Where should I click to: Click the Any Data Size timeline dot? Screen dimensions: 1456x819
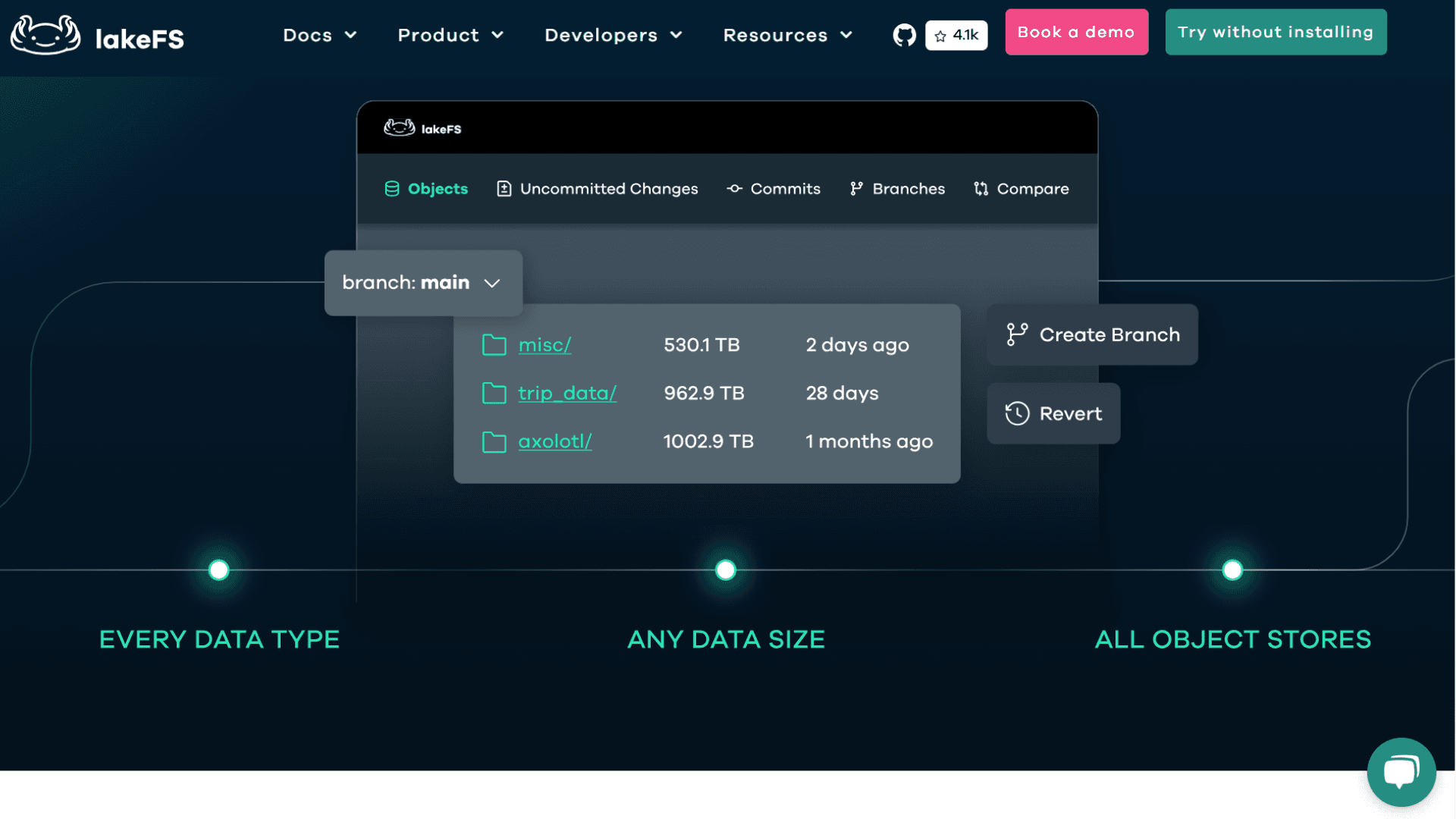(x=726, y=570)
